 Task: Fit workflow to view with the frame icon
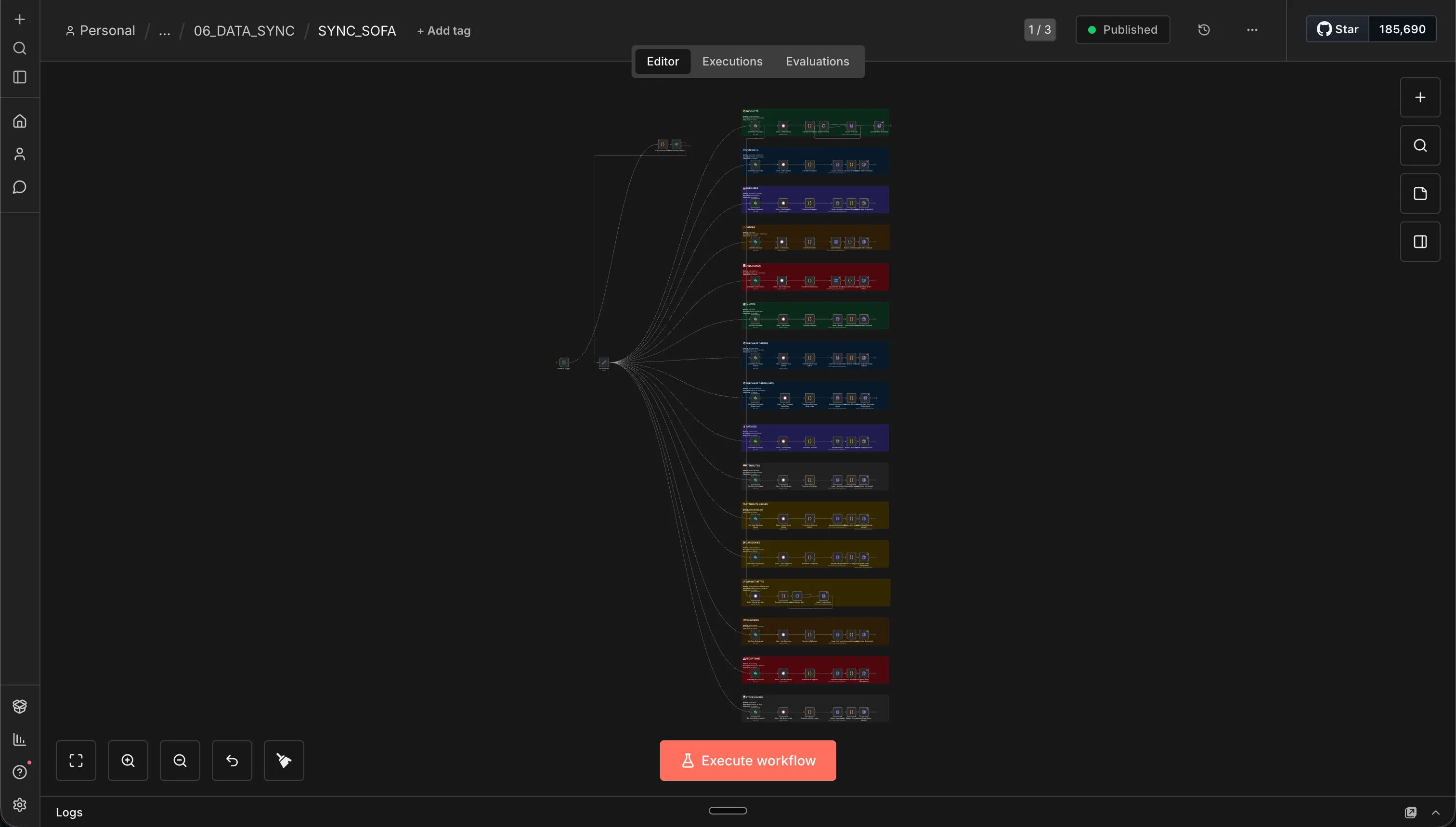point(76,761)
